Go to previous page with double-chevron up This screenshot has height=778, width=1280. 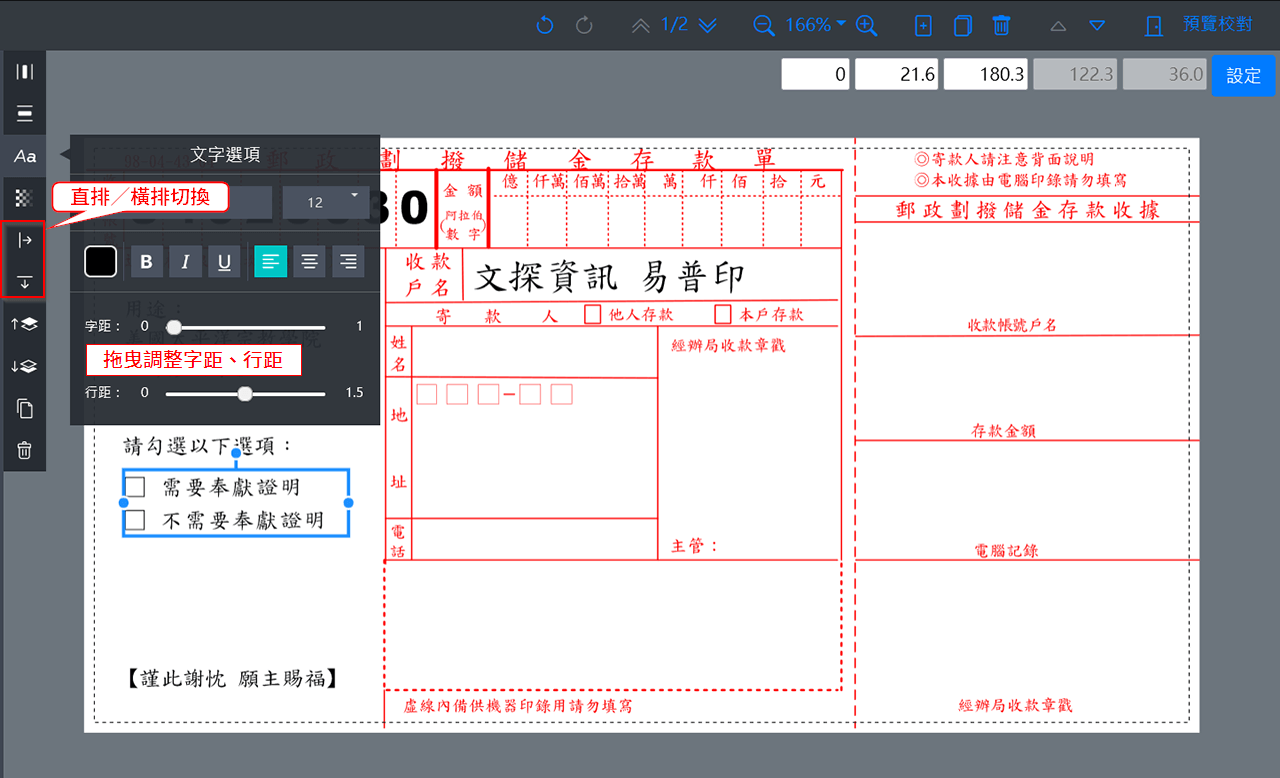tap(641, 25)
